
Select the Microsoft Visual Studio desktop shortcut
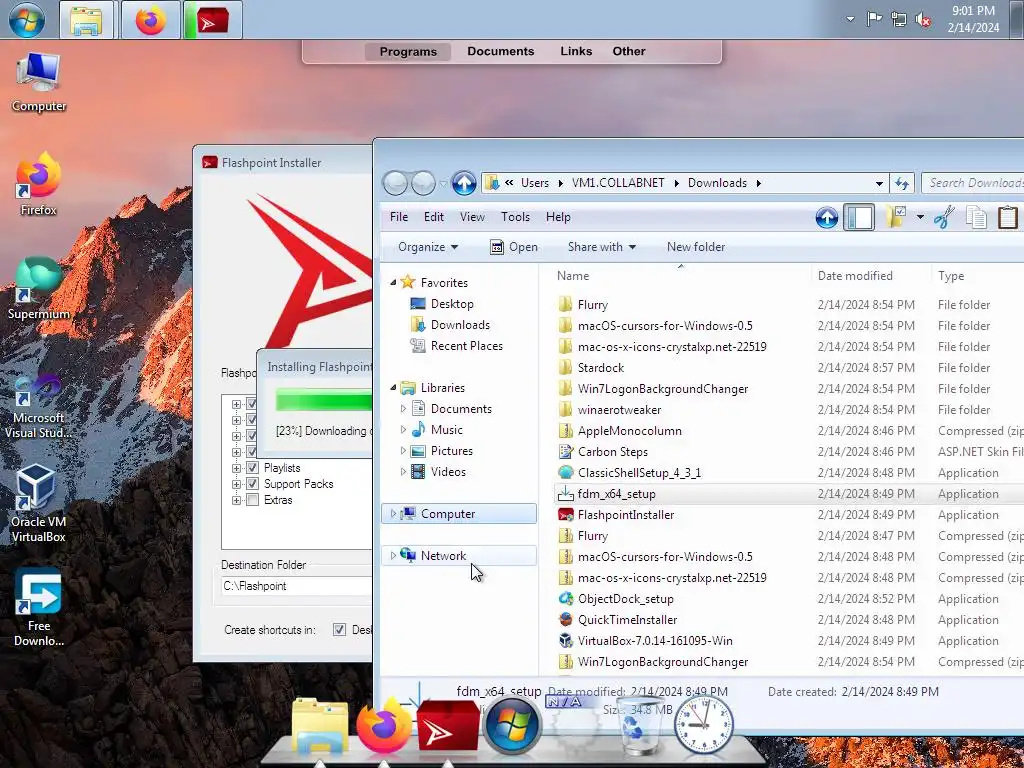point(39,407)
